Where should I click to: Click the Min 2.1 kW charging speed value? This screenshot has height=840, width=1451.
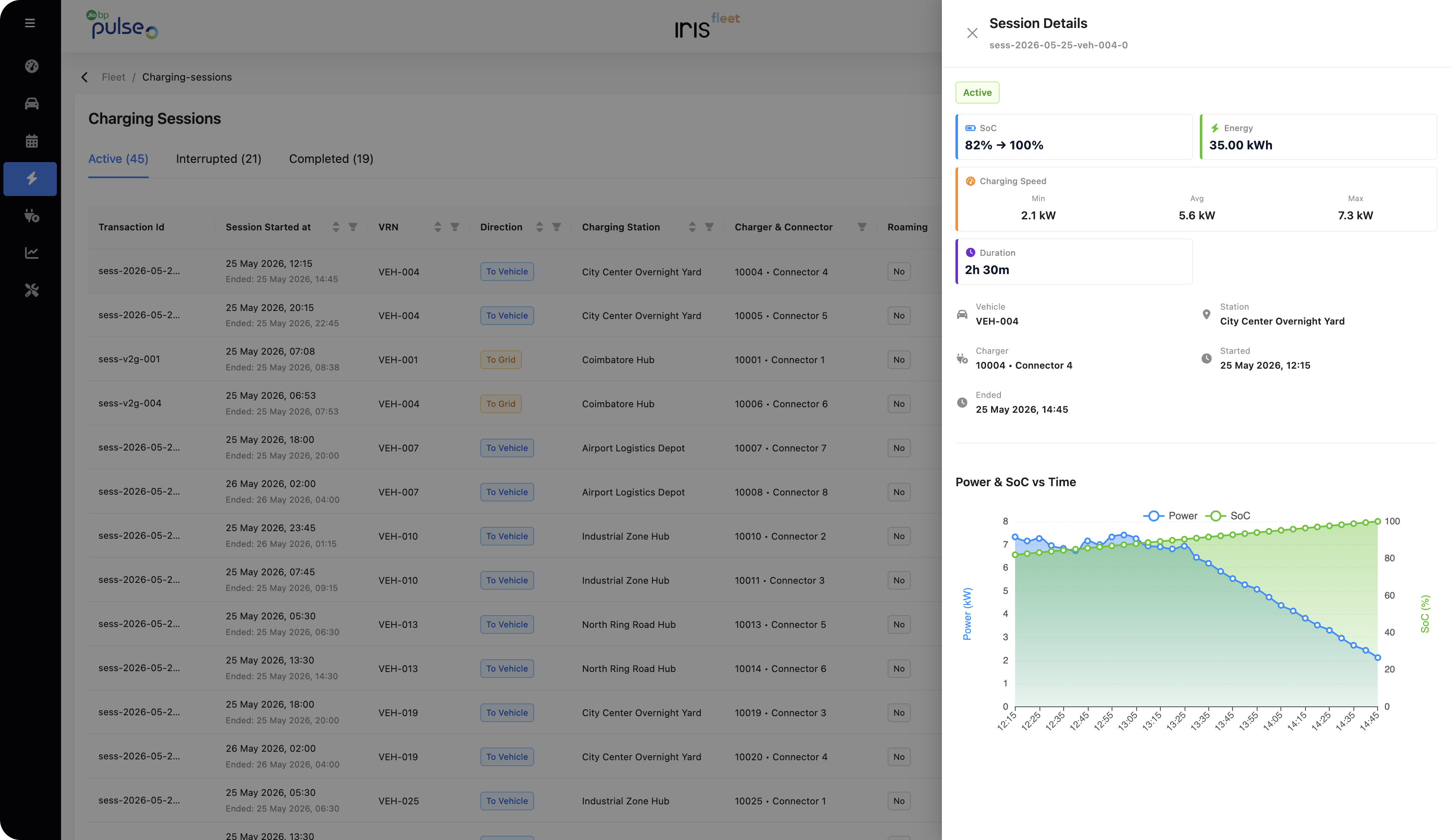1038,216
